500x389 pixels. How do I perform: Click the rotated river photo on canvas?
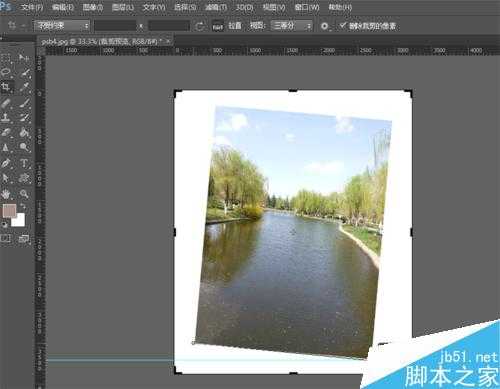(x=294, y=232)
